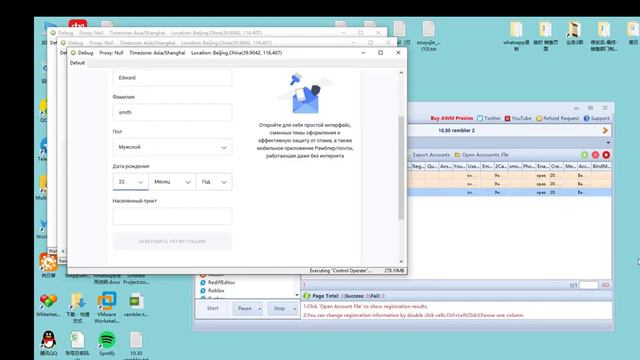
Task: Click the dark red stop round button
Action: (x=606, y=155)
